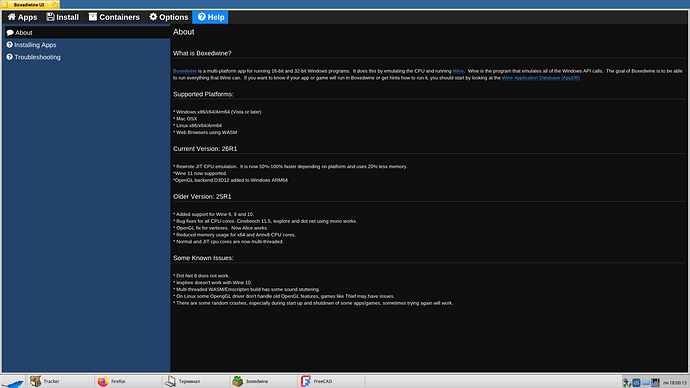Select the Help tab
This screenshot has height=388, width=690.
point(210,17)
